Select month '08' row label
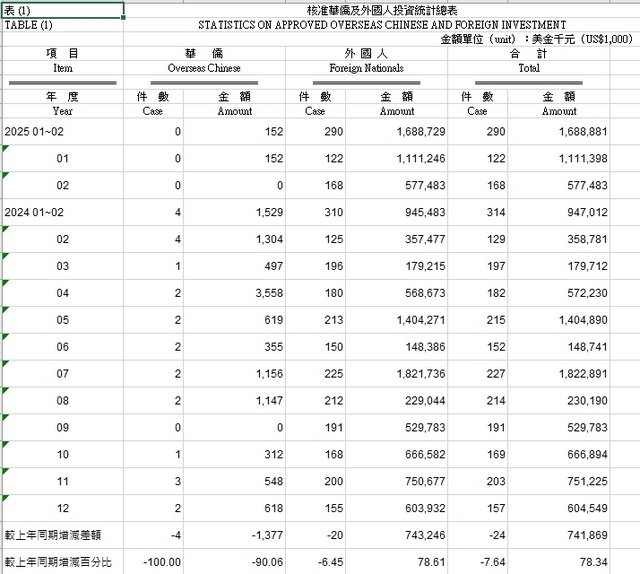 point(62,400)
